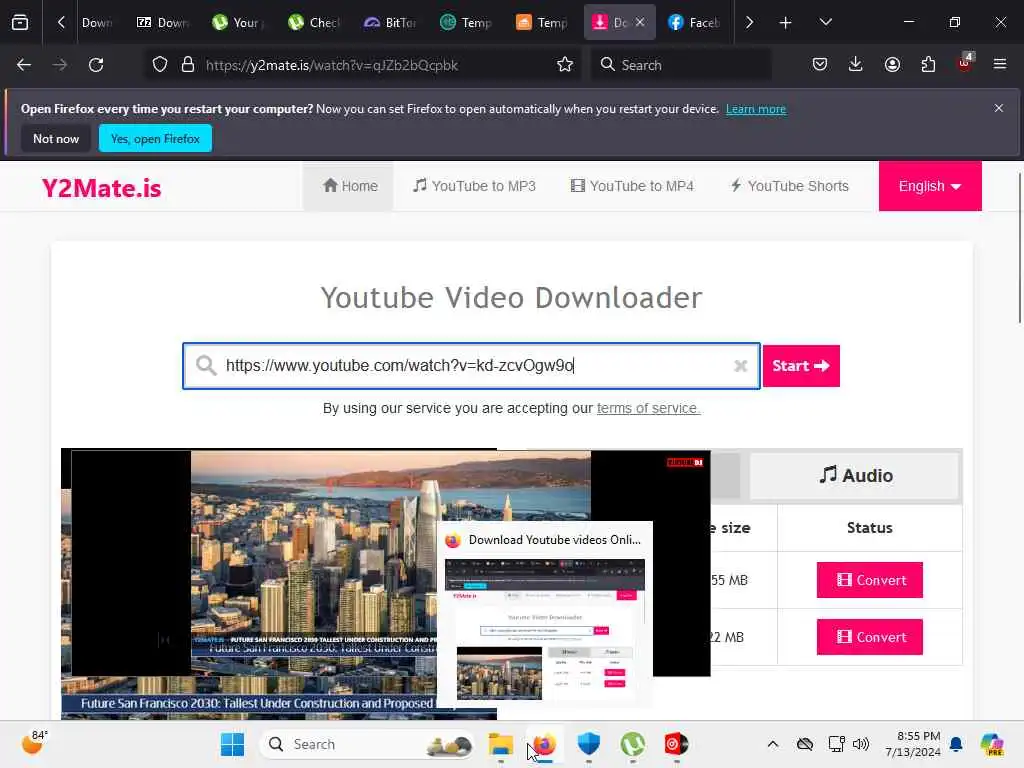The width and height of the screenshot is (1024, 768).
Task: Dismiss the Firefox startup notification bar
Action: 999,108
